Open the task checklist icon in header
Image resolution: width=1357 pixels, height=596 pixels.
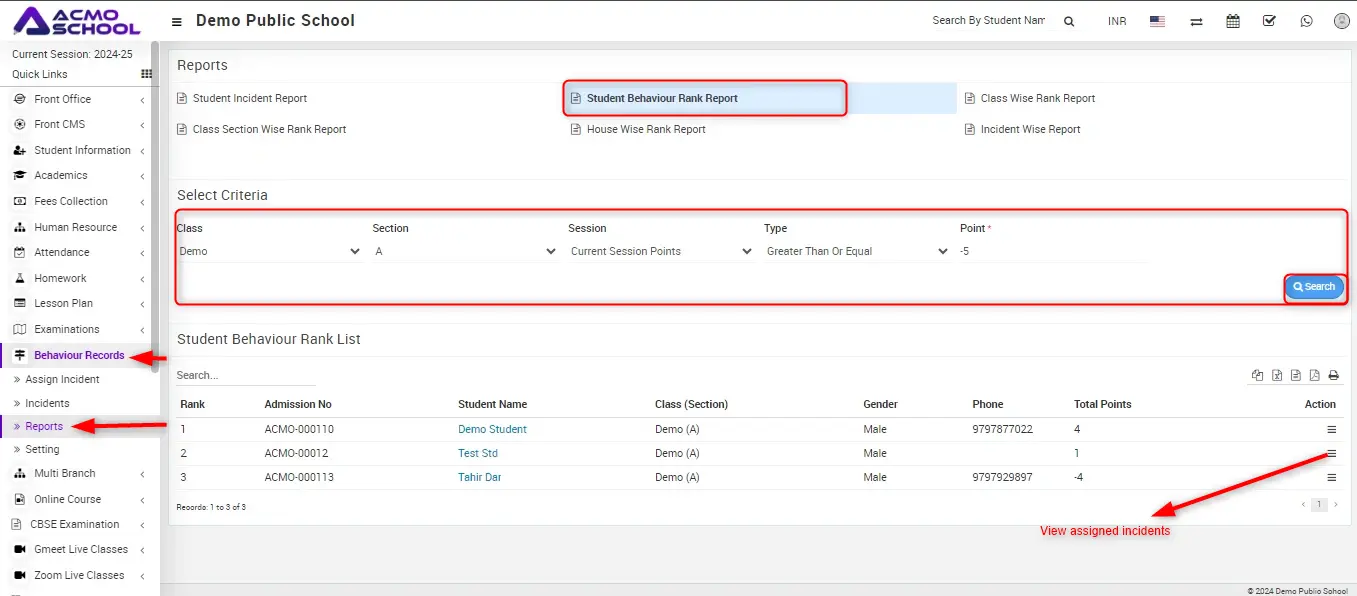(1269, 21)
